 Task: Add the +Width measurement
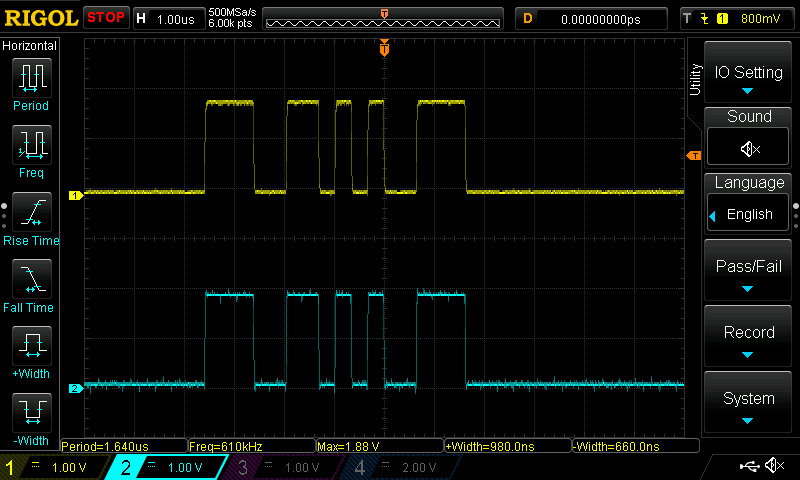[31, 347]
